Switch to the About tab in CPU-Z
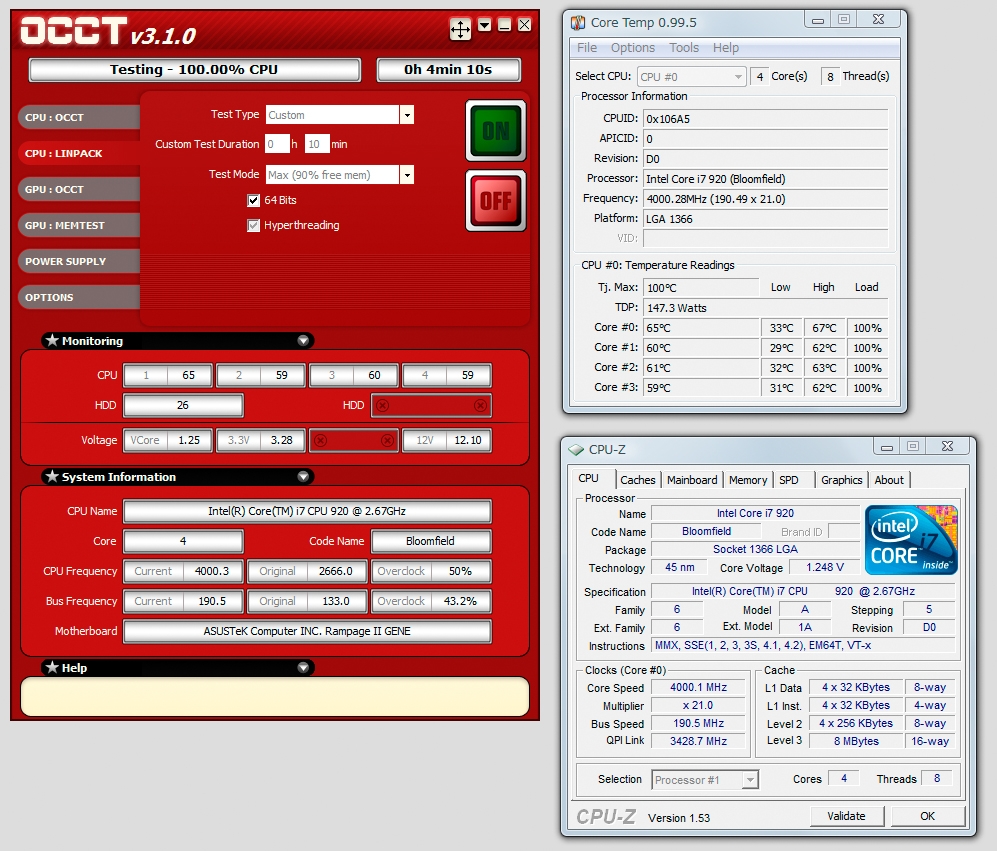 pos(889,480)
